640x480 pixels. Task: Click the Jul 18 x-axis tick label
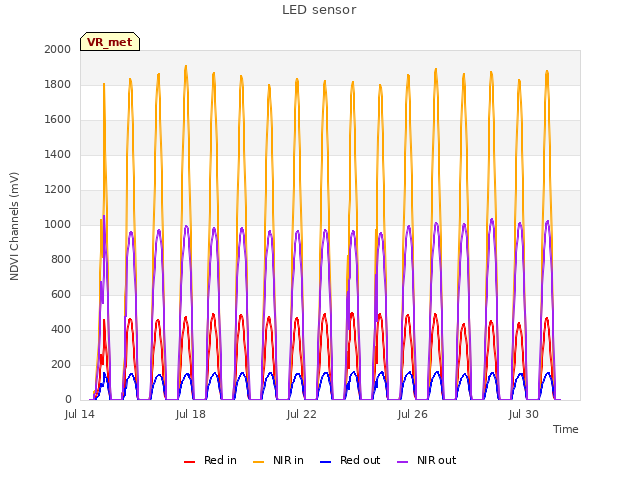click(191, 414)
